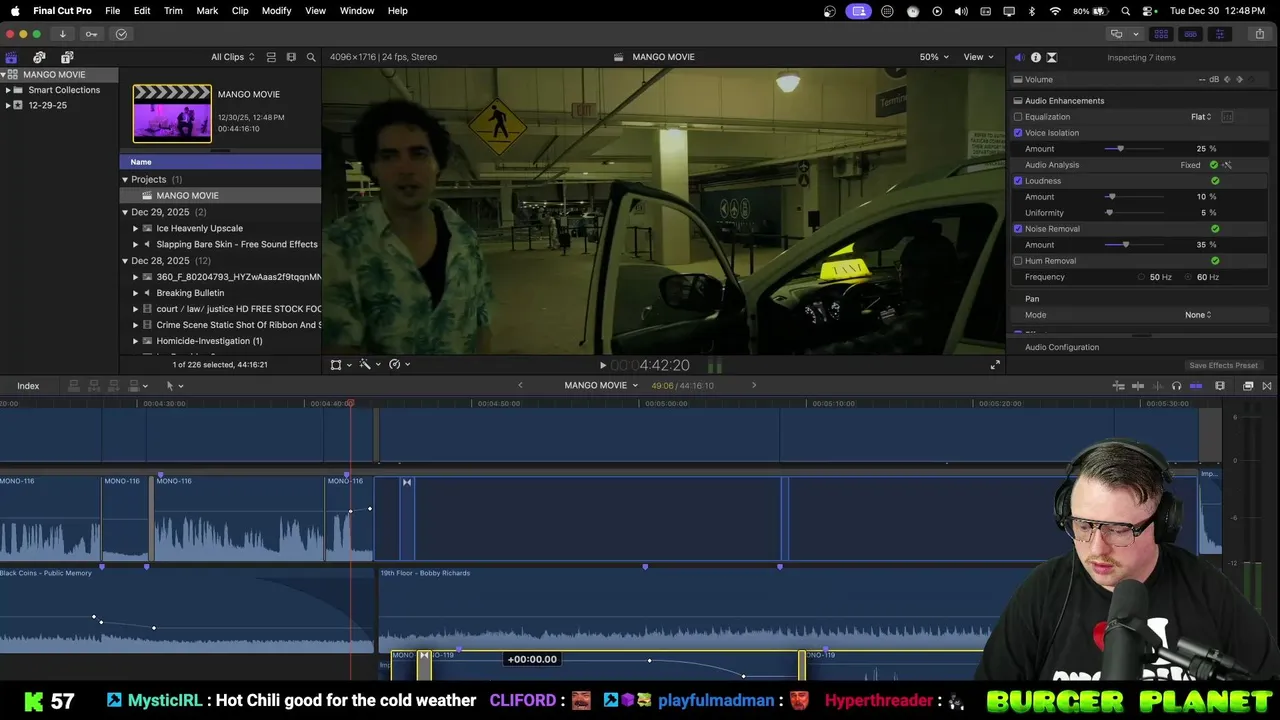1280x720 pixels.
Task: Toggle solo headphones icon in timeline
Action: click(x=1176, y=386)
